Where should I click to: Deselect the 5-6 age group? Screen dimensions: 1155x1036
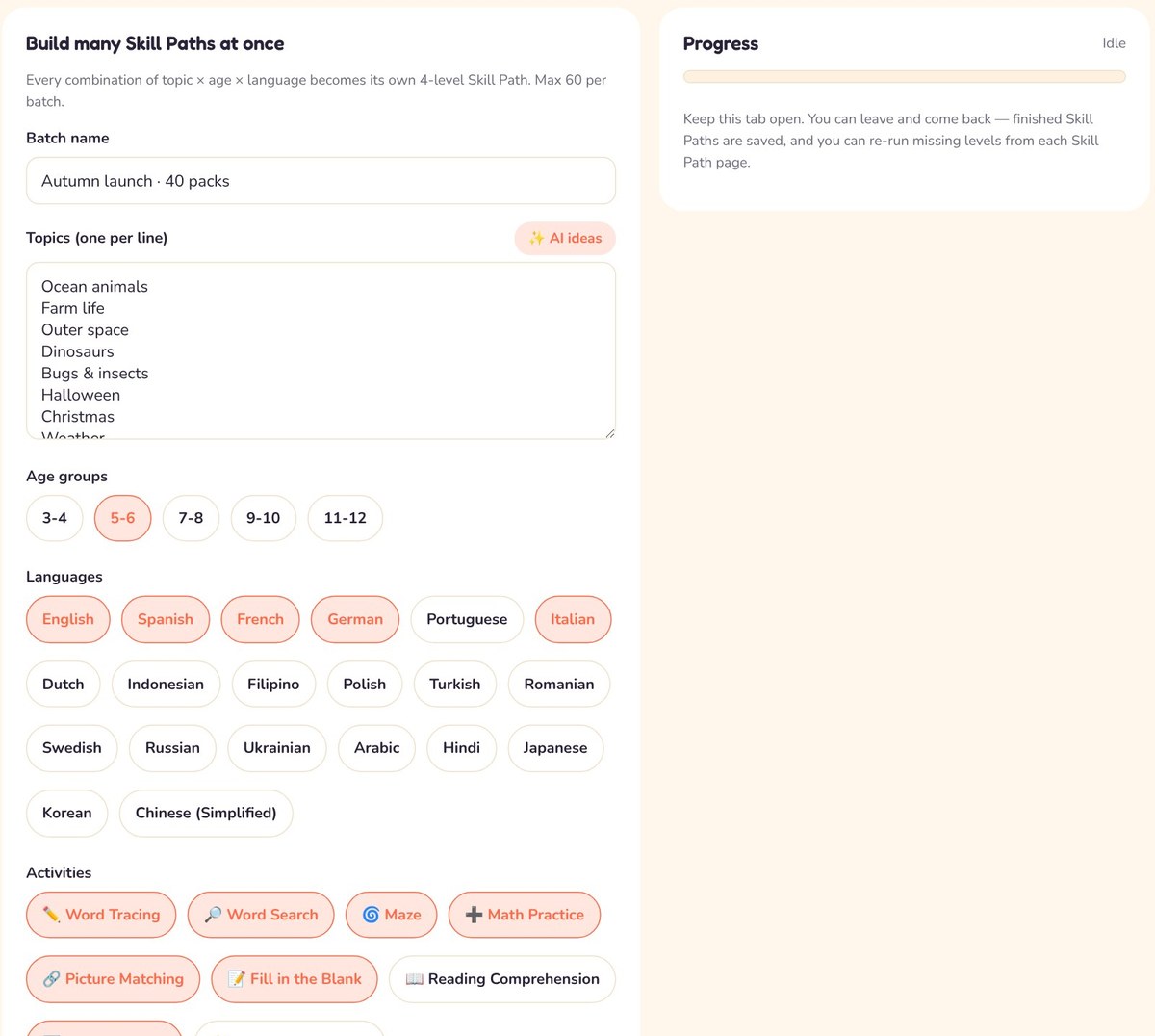click(122, 518)
